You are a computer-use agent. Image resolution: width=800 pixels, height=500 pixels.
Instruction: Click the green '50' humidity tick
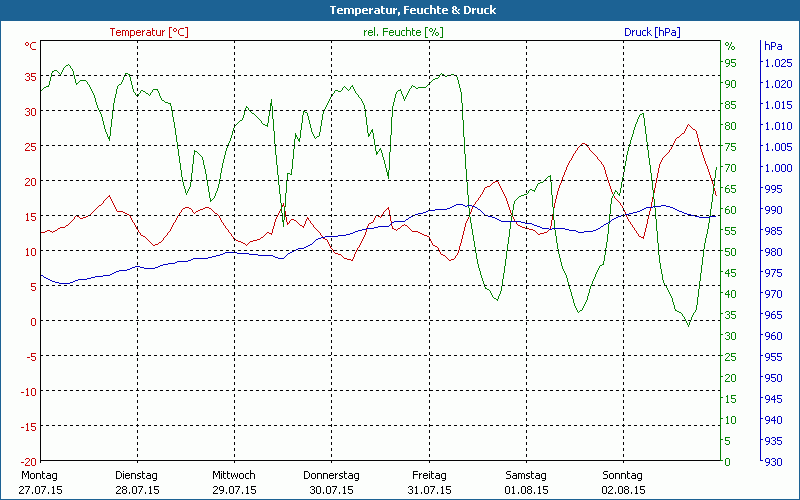click(731, 252)
